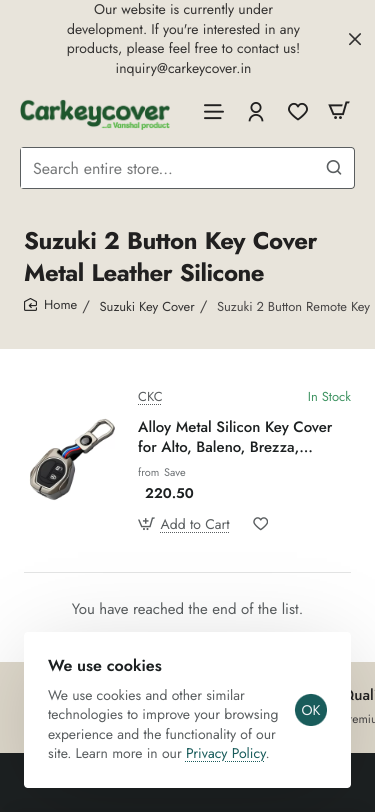The width and height of the screenshot is (375, 812).
Task: Click the Home breadcrumb icon
Action: 31,304
